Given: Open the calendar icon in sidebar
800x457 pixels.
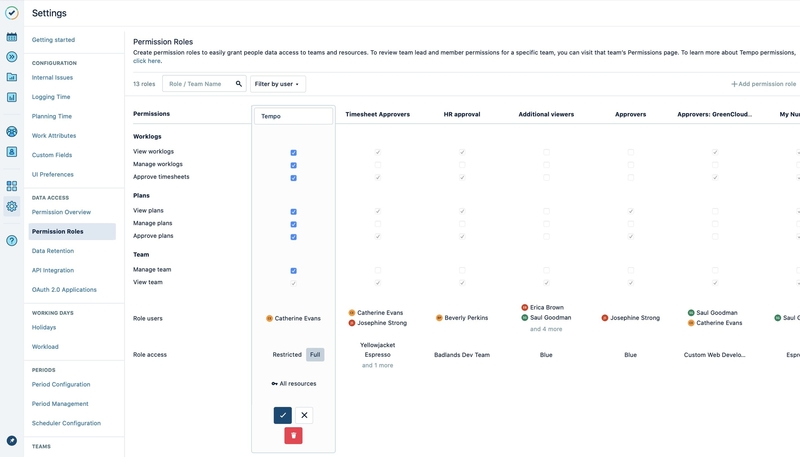Looking at the screenshot, I should pos(12,37).
